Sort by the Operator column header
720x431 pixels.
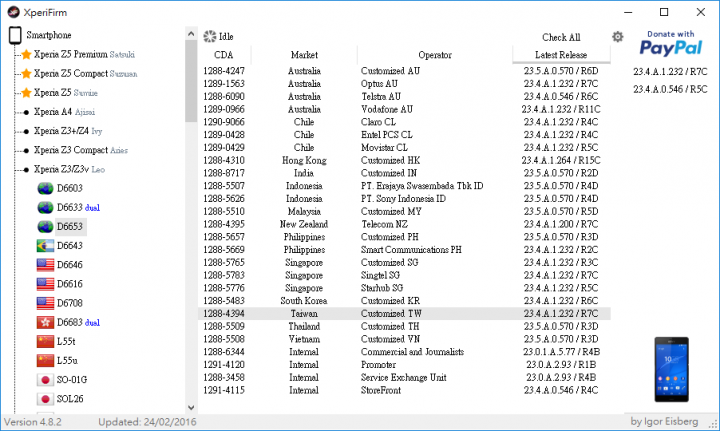click(x=435, y=55)
